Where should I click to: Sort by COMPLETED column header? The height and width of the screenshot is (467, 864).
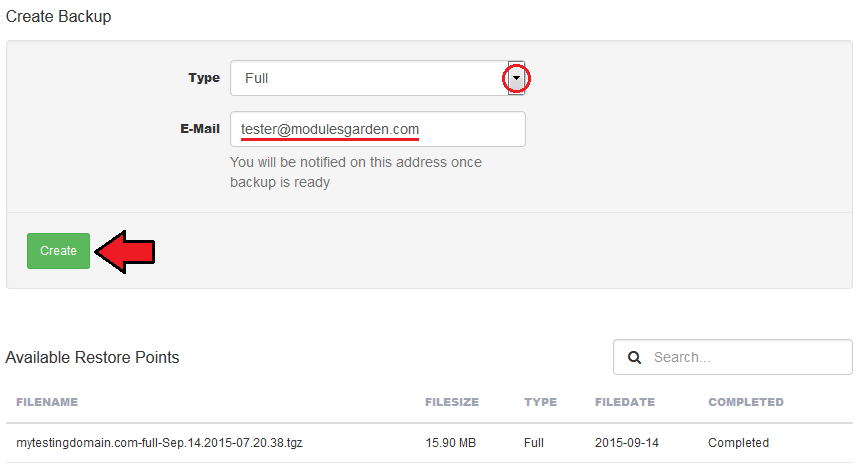[x=746, y=402]
